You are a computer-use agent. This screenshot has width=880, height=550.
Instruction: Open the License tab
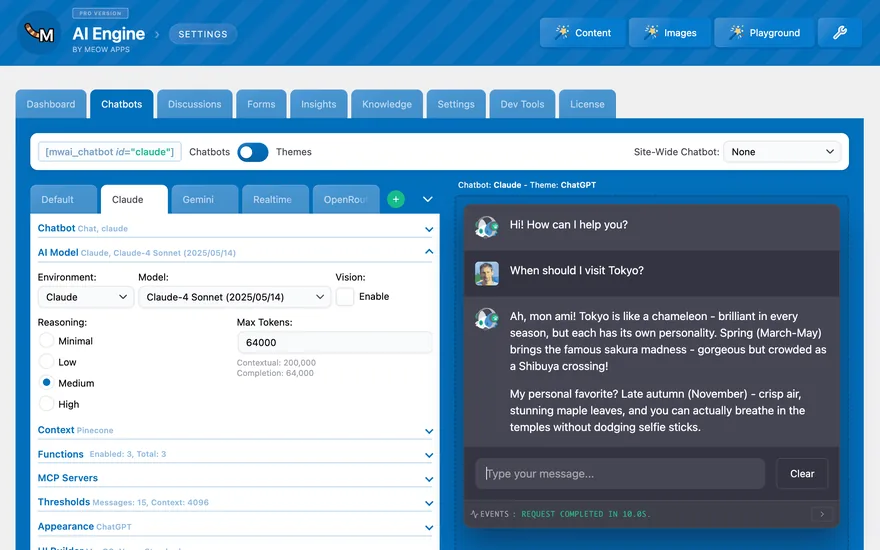click(x=588, y=104)
